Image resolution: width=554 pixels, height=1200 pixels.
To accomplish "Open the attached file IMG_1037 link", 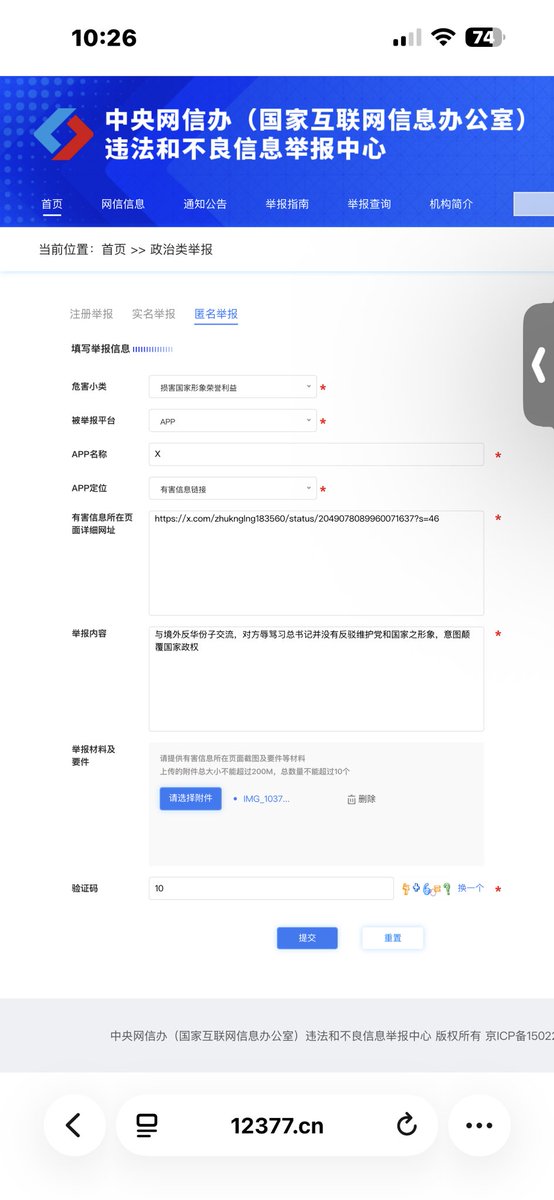I will pyautogui.click(x=266, y=799).
